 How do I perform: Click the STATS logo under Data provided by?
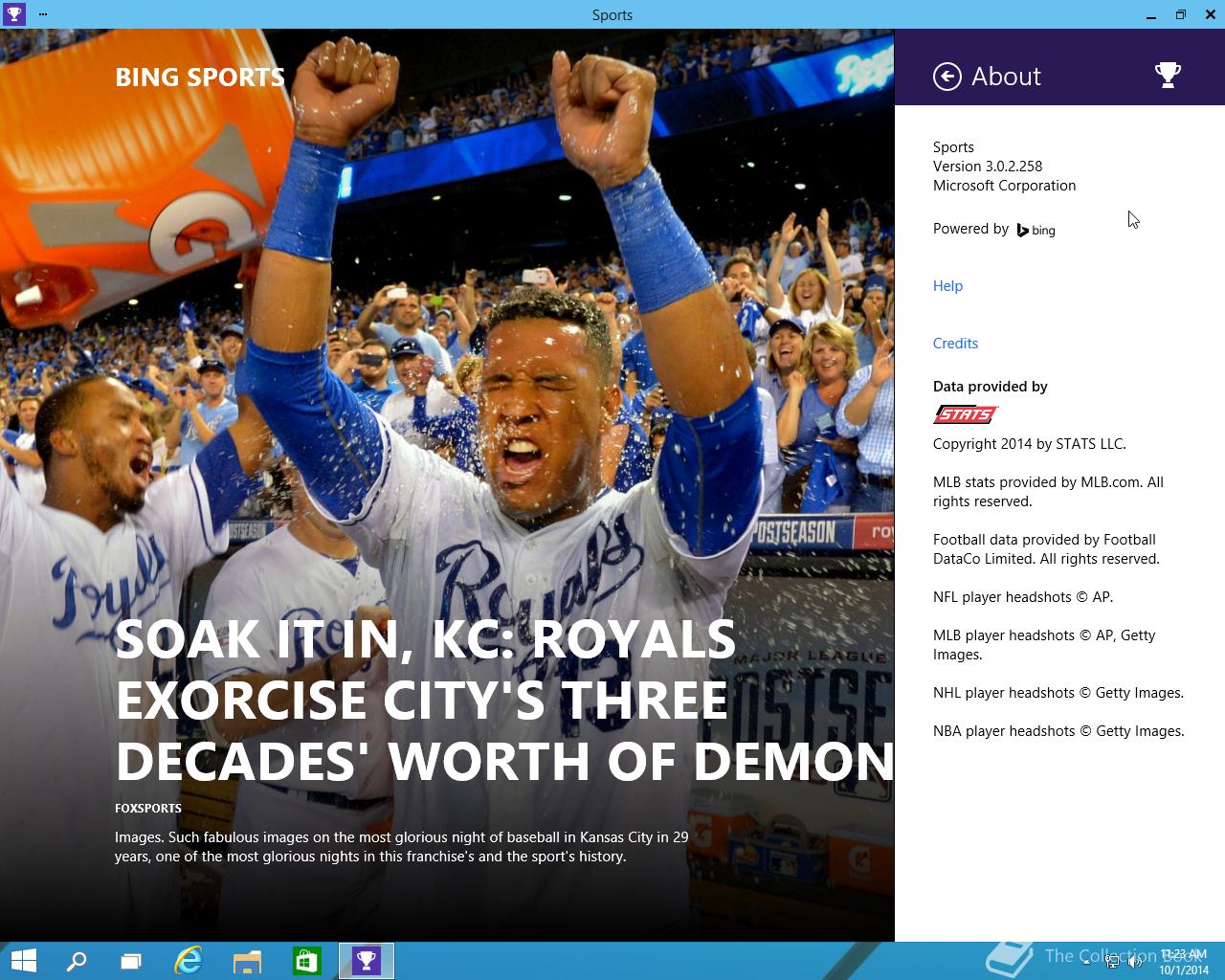[965, 414]
